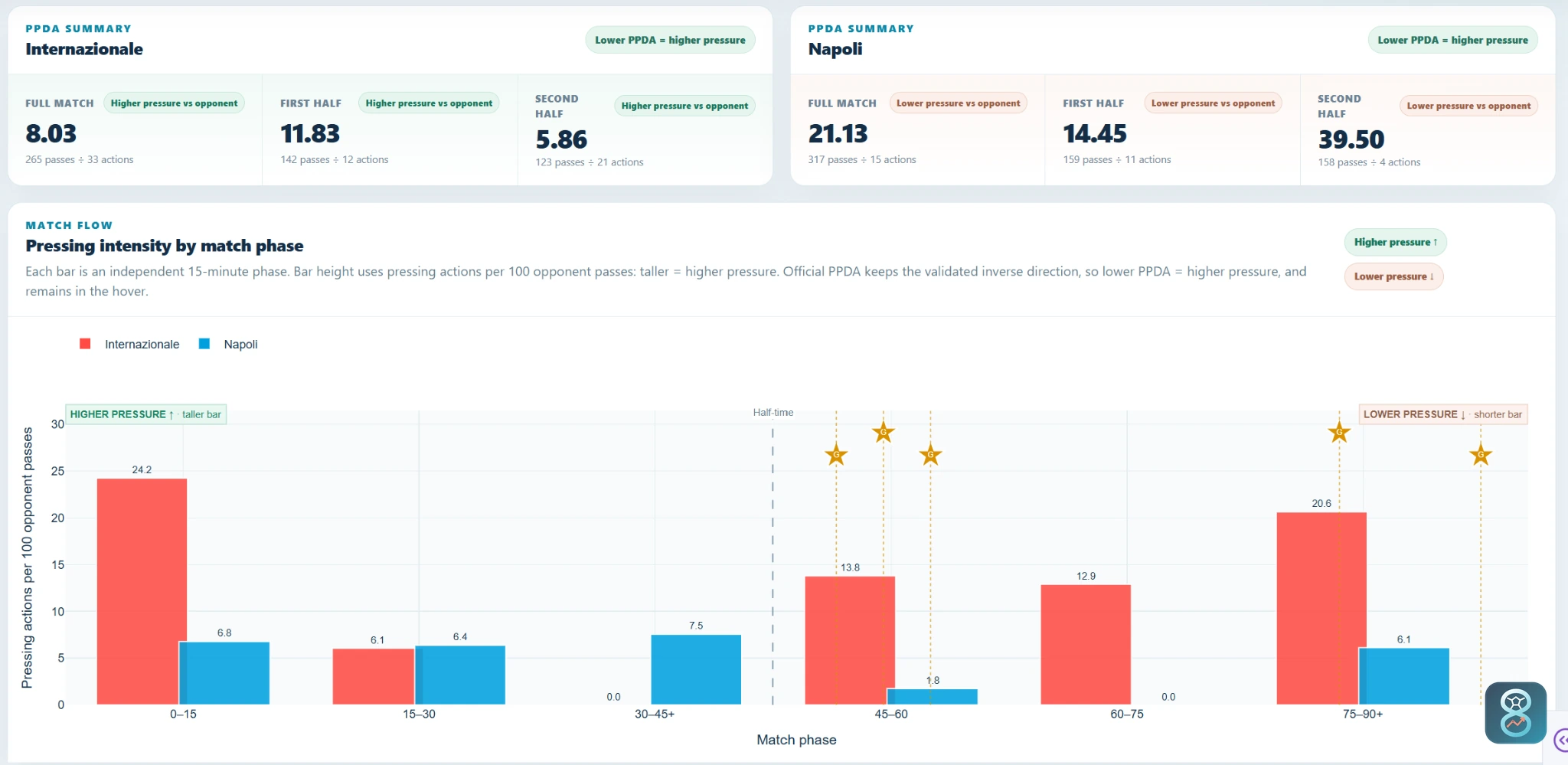Screen dimensions: 1568x765
Task: Click the 0–15 match phase axis label
Action: point(183,714)
